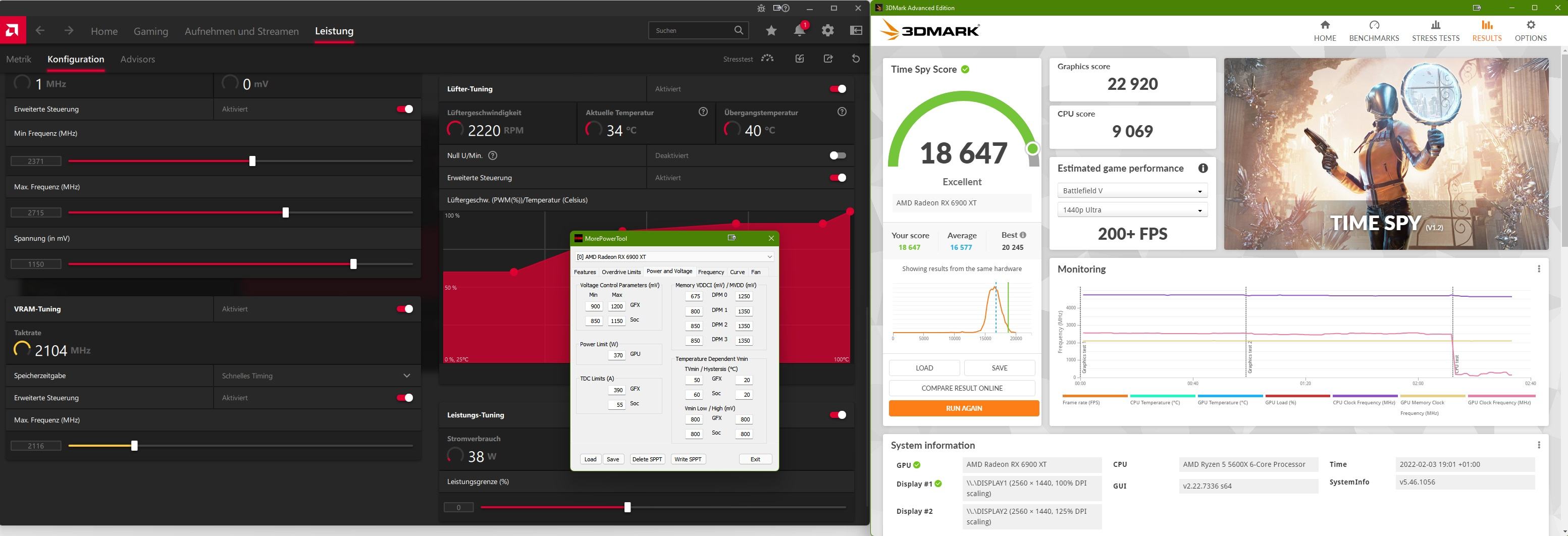1568x536 pixels.
Task: Open the Fan tab in MorePowerTool
Action: pos(755,272)
